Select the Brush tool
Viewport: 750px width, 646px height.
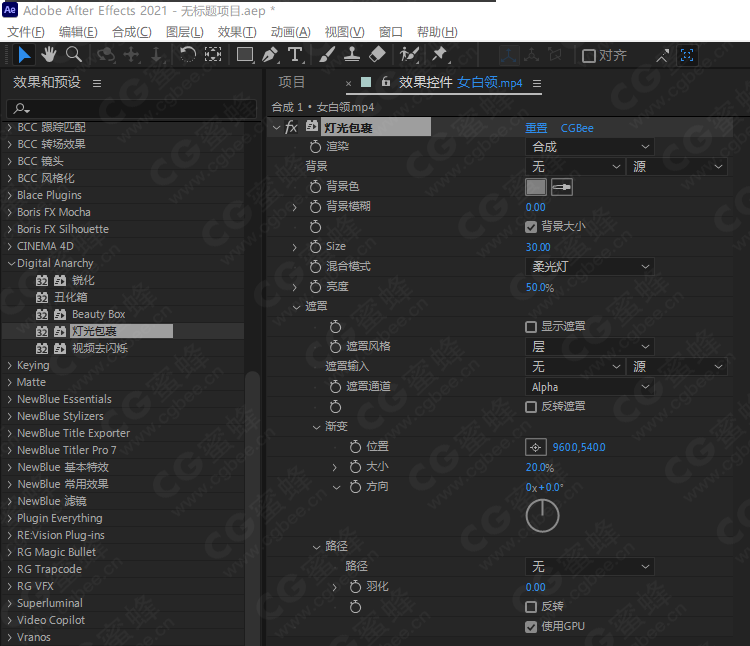tap(326, 55)
